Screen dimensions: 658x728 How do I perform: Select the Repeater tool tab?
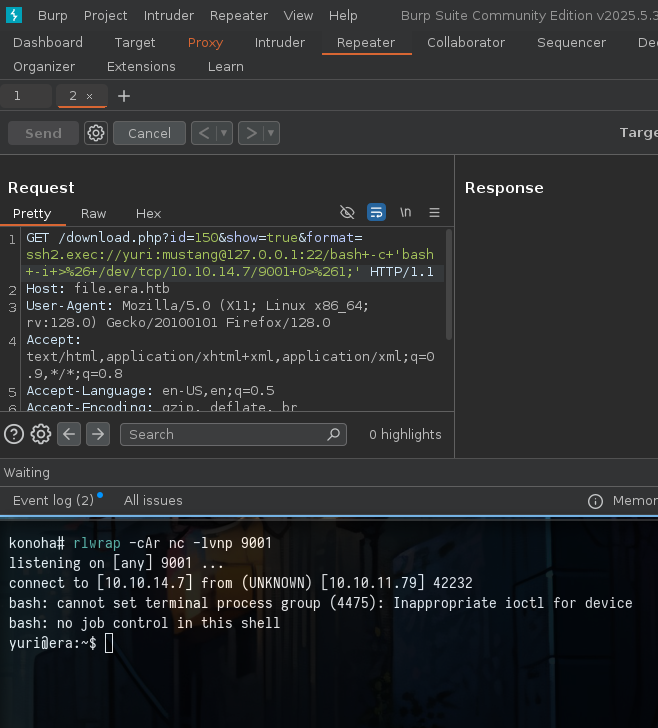point(366,42)
